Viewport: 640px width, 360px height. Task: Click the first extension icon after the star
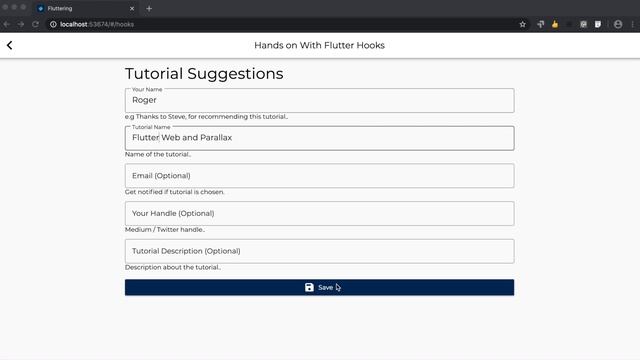[x=540, y=24]
